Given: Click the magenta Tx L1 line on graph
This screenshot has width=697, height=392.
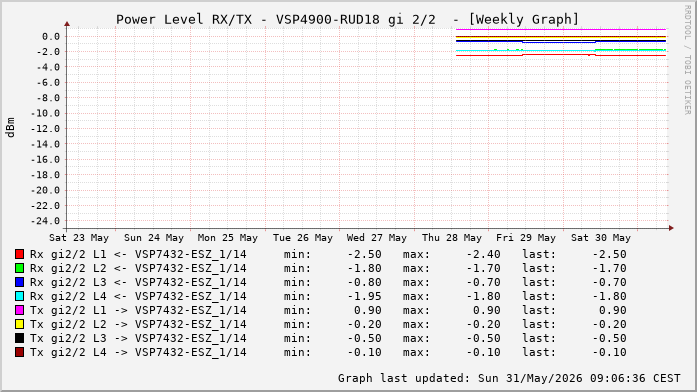Looking at the screenshot, I should tap(561, 29).
